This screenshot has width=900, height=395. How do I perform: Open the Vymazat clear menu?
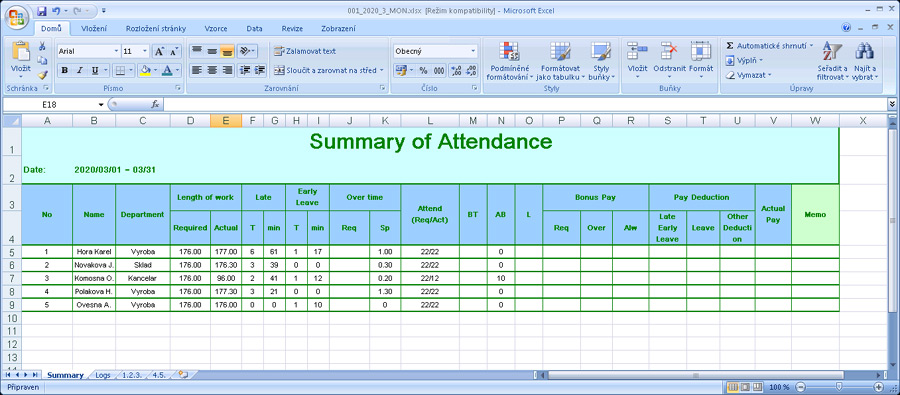[x=748, y=75]
